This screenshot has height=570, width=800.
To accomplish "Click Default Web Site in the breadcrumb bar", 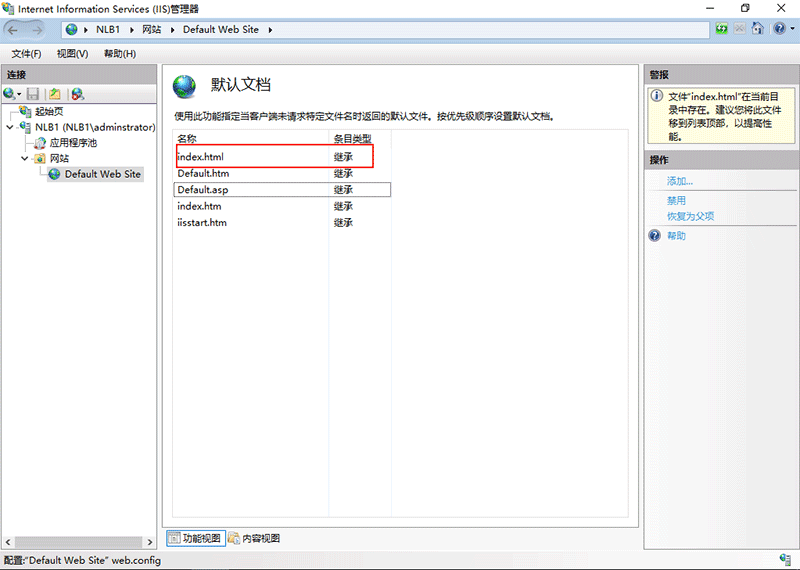I will 221,30.
